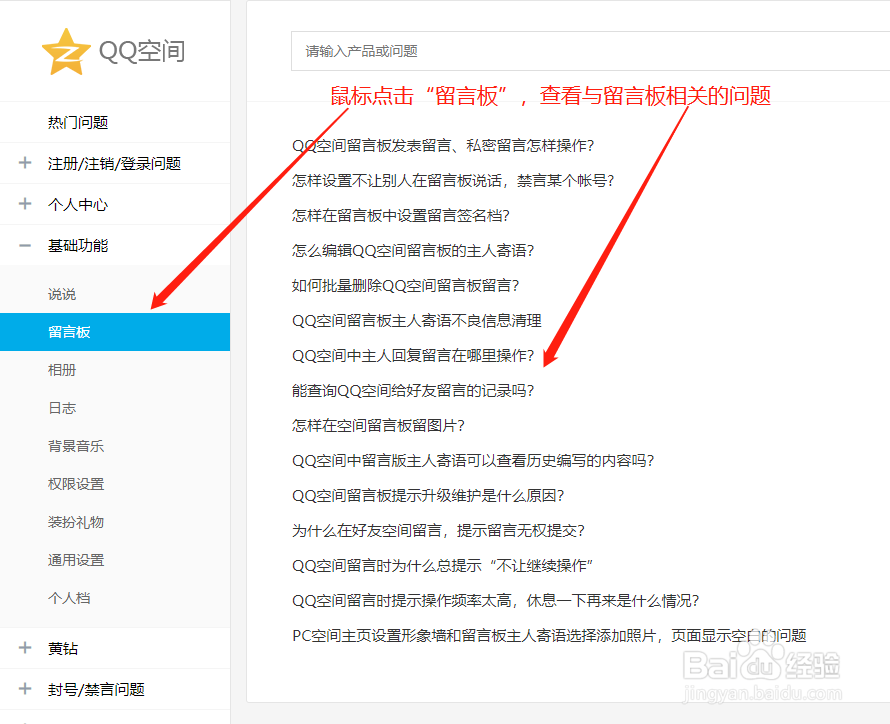The width and height of the screenshot is (890, 724).
Task: Select 相册 in the sidebar
Action: click(x=62, y=370)
